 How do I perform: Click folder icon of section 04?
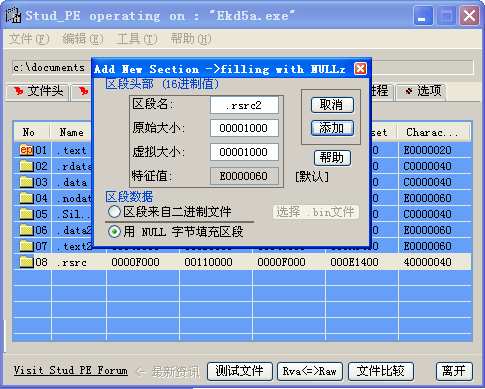[x=27, y=198]
